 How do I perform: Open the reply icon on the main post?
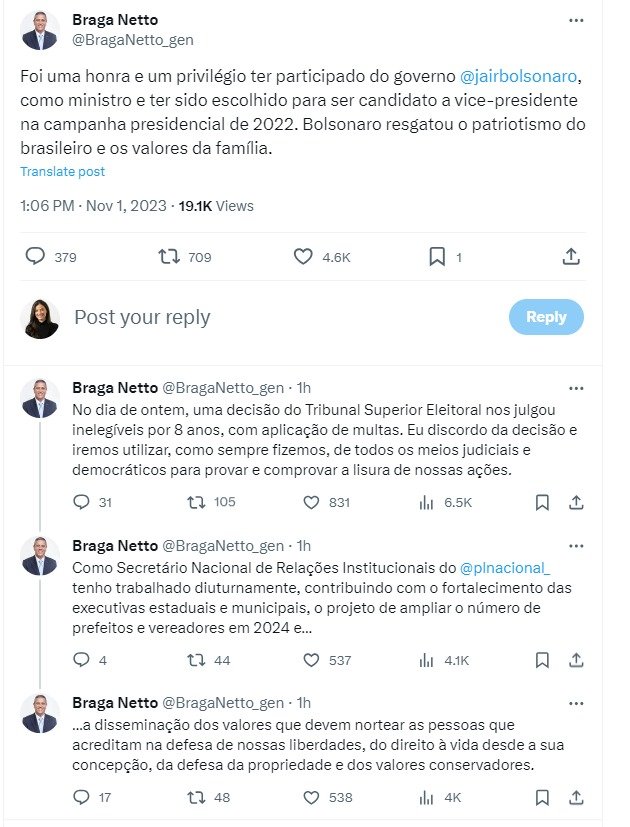coord(33,257)
